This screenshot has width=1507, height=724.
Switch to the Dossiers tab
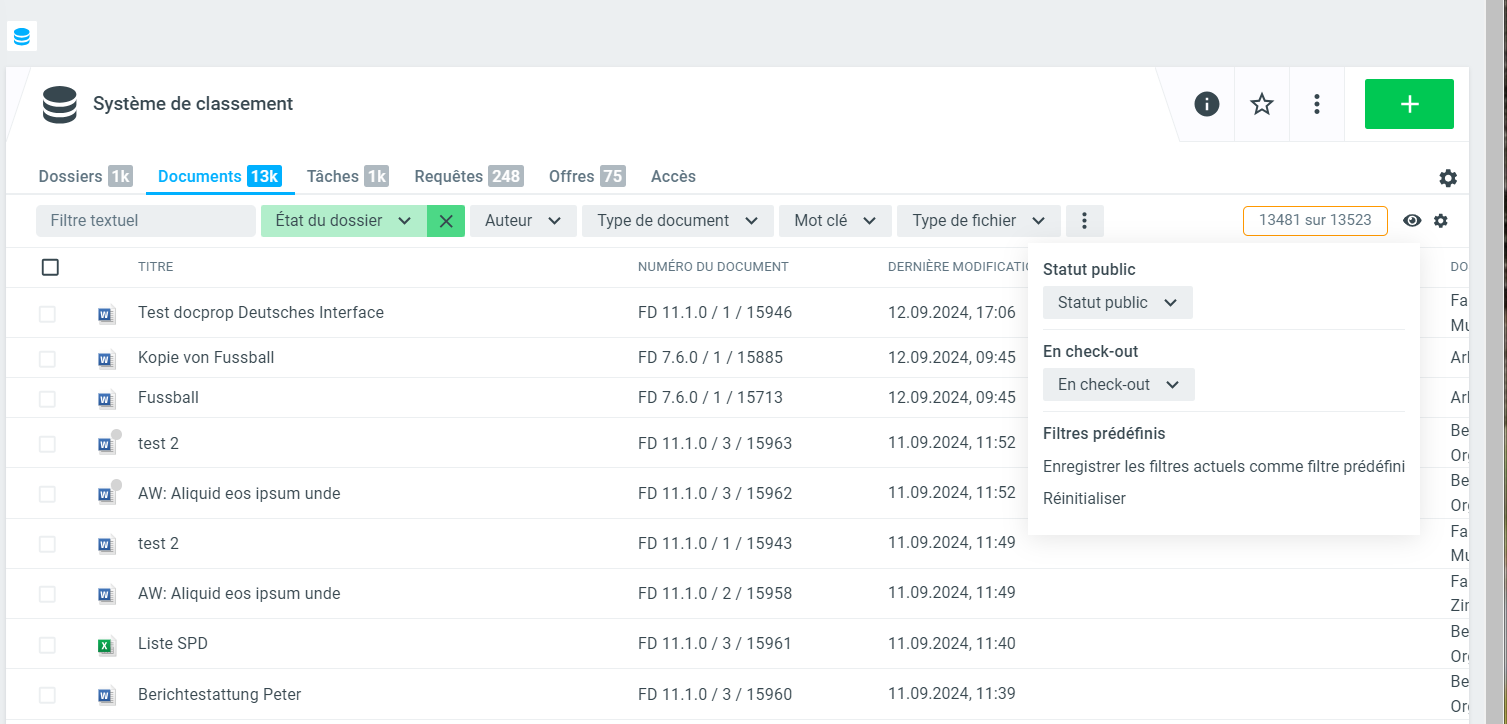[x=84, y=177]
